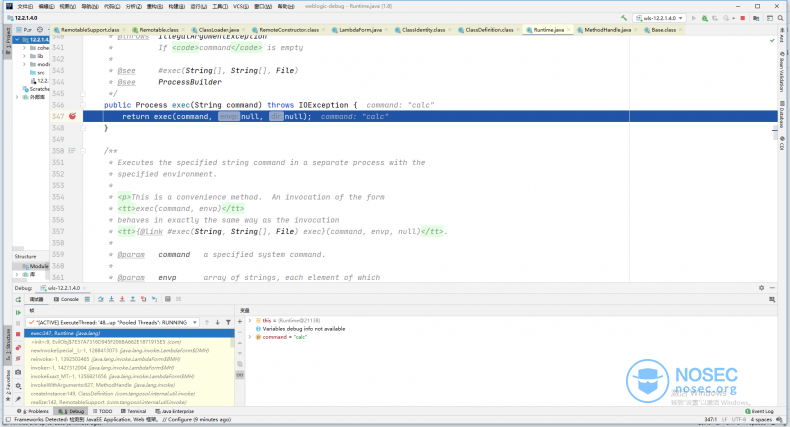Viewport: 790px width, 427px height.
Task: Click Evaluate Expression calculator icon
Action: coord(168,299)
